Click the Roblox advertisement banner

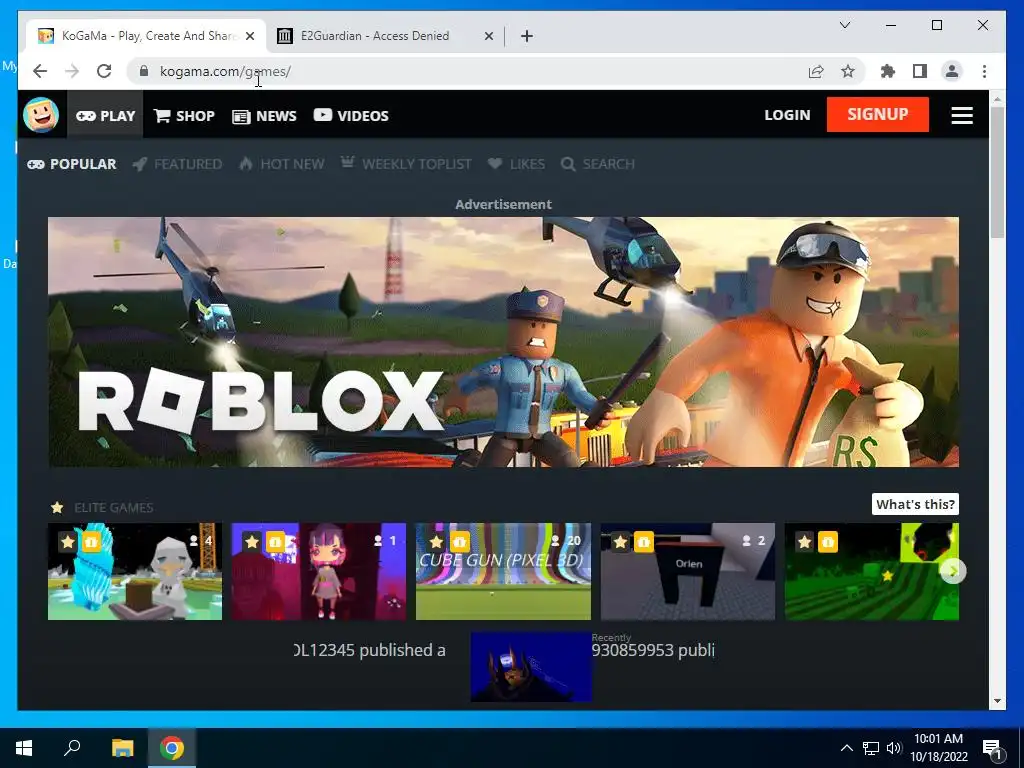point(504,342)
